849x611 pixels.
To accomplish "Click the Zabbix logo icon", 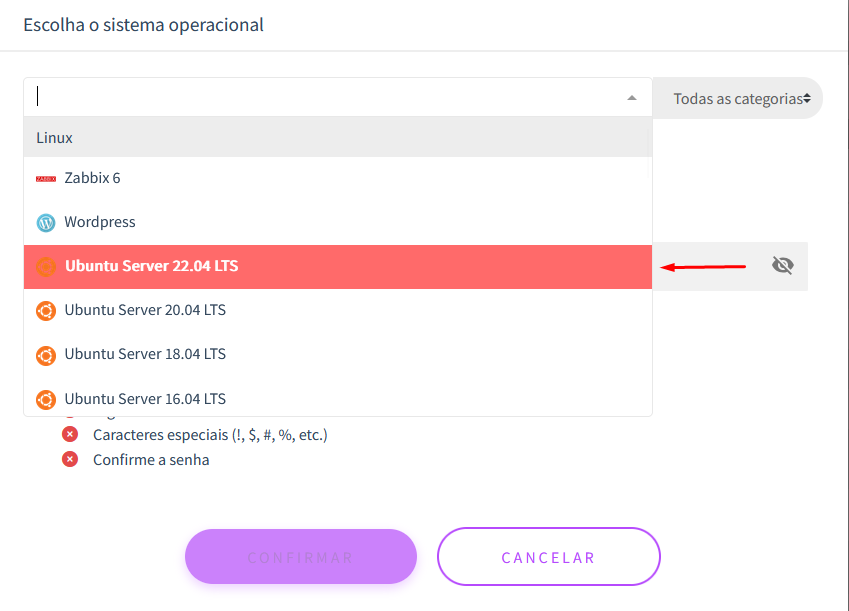I will coord(46,179).
